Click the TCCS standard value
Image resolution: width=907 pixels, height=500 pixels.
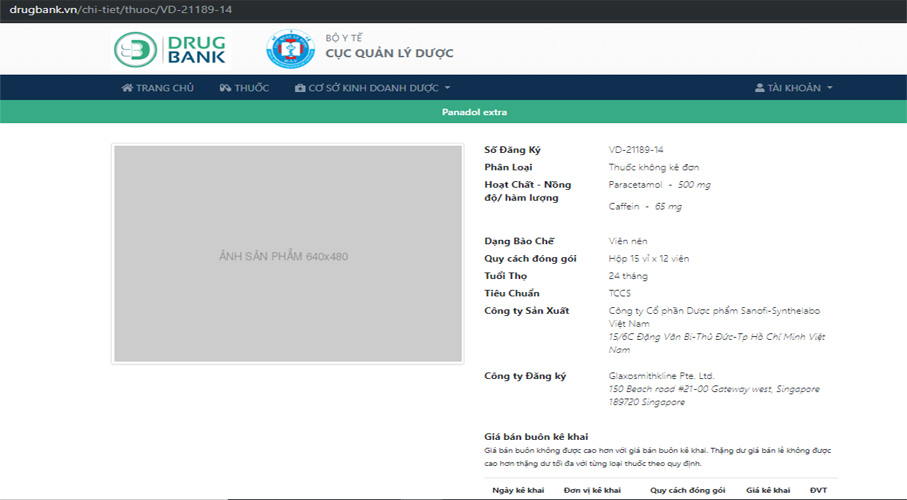(620, 293)
